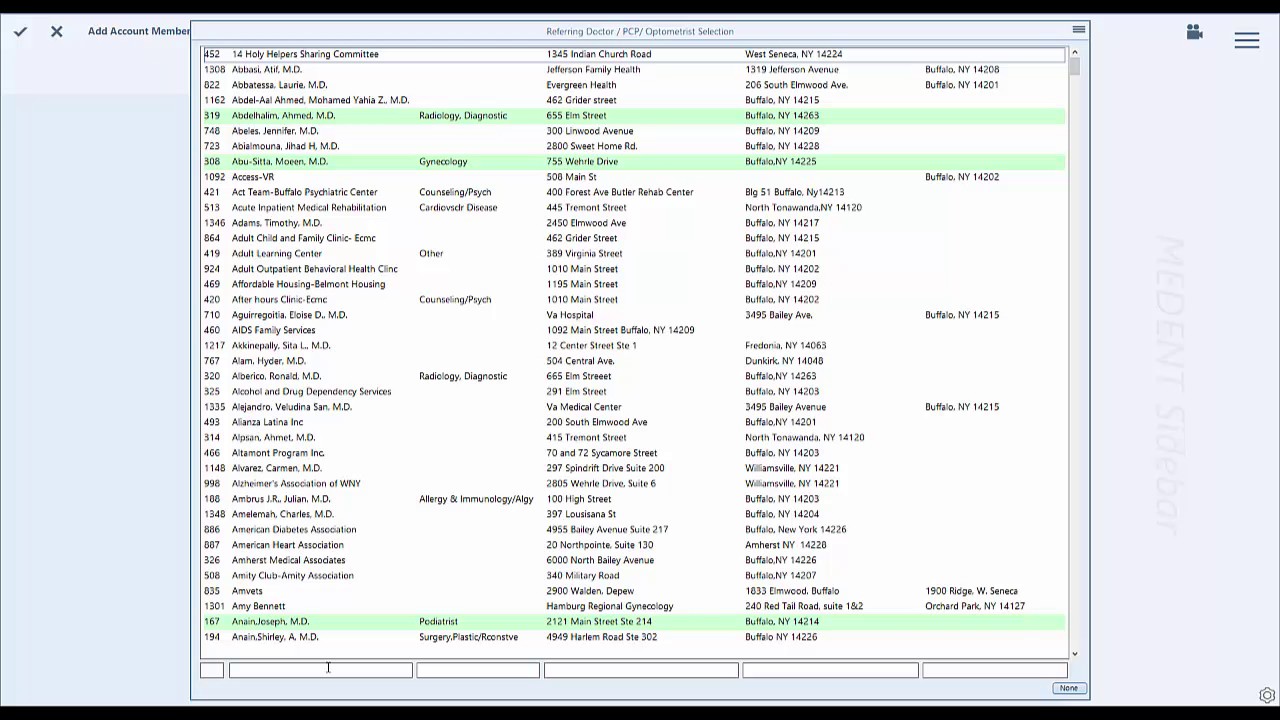
Task: Click the last filter input field beside None
Action: click(x=995, y=670)
